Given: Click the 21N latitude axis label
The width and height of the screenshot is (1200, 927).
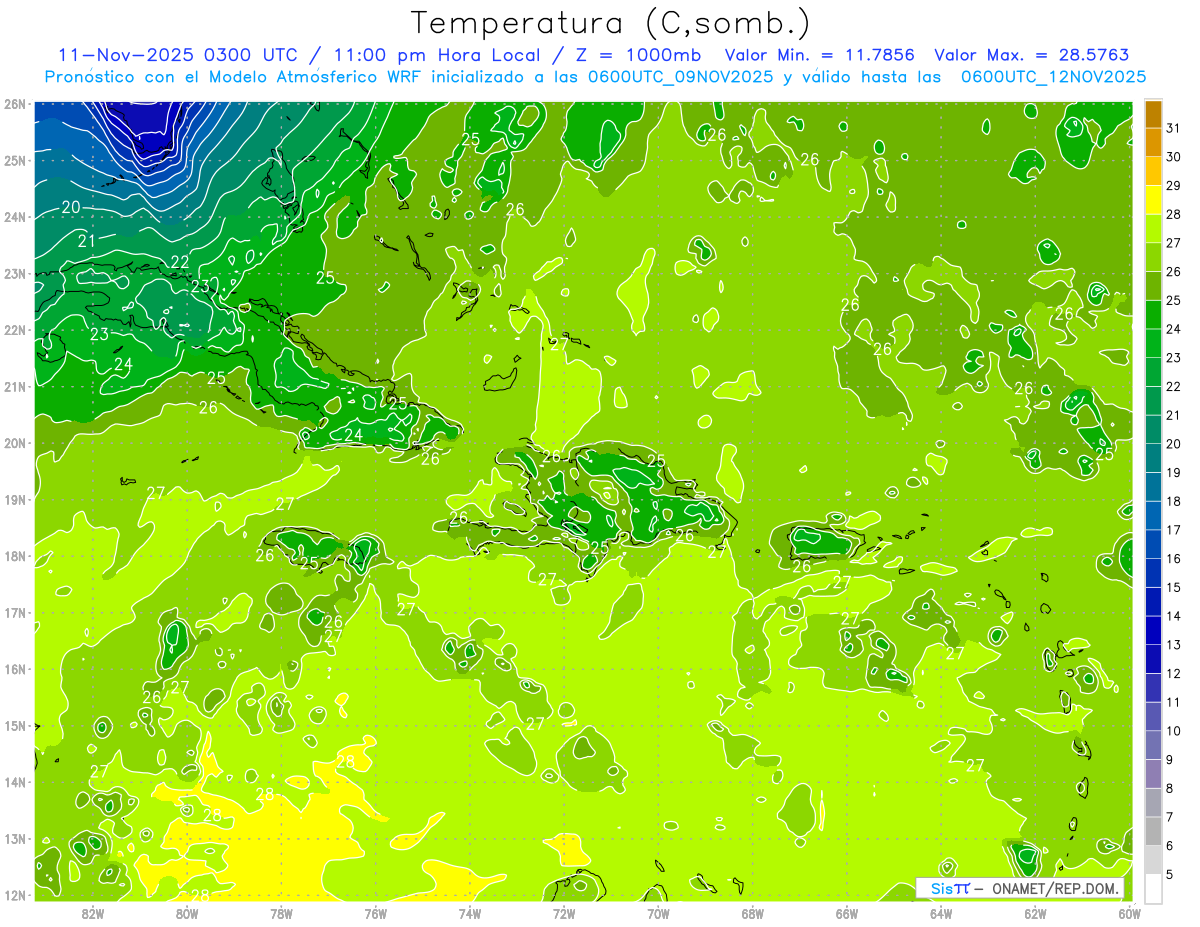Looking at the screenshot, I should coord(15,386).
